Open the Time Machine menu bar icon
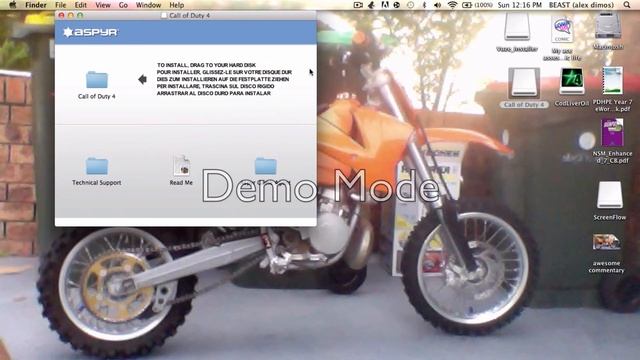The width and height of the screenshot is (640, 360). point(410,5)
